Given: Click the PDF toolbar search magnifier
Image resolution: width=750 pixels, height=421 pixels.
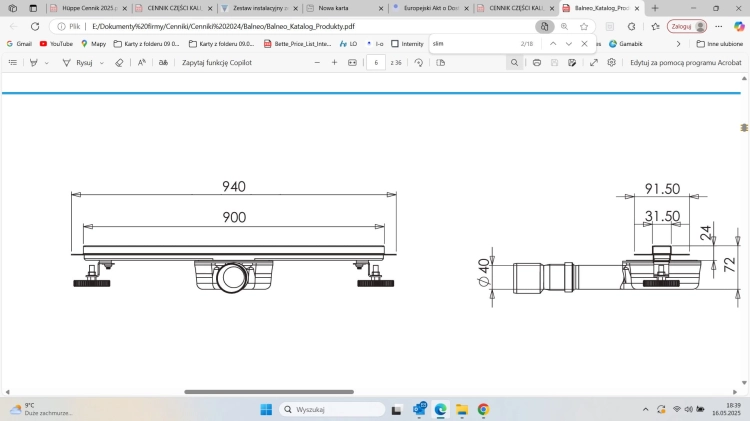Looking at the screenshot, I should (514, 63).
